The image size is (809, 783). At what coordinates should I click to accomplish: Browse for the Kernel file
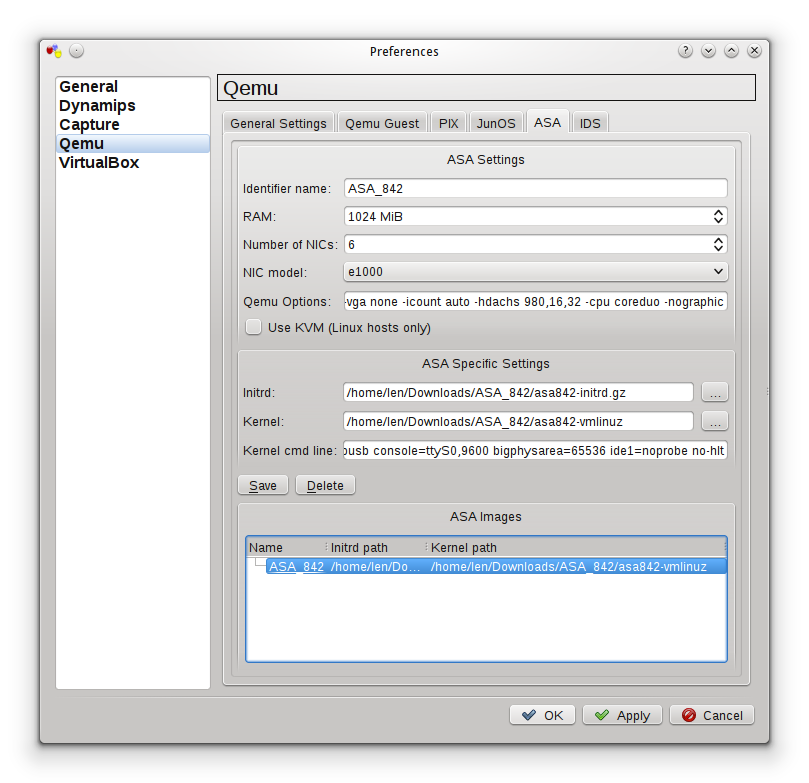click(x=715, y=421)
